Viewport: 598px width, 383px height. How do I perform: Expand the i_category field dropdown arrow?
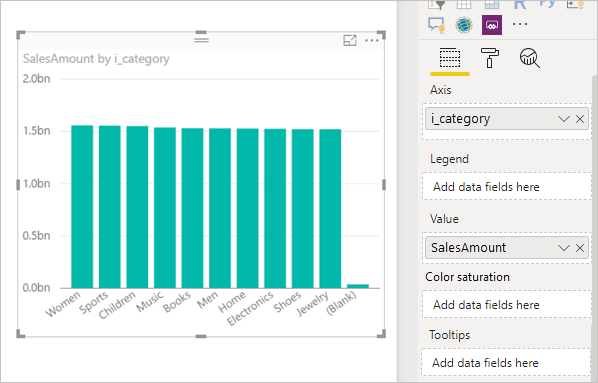coord(563,119)
